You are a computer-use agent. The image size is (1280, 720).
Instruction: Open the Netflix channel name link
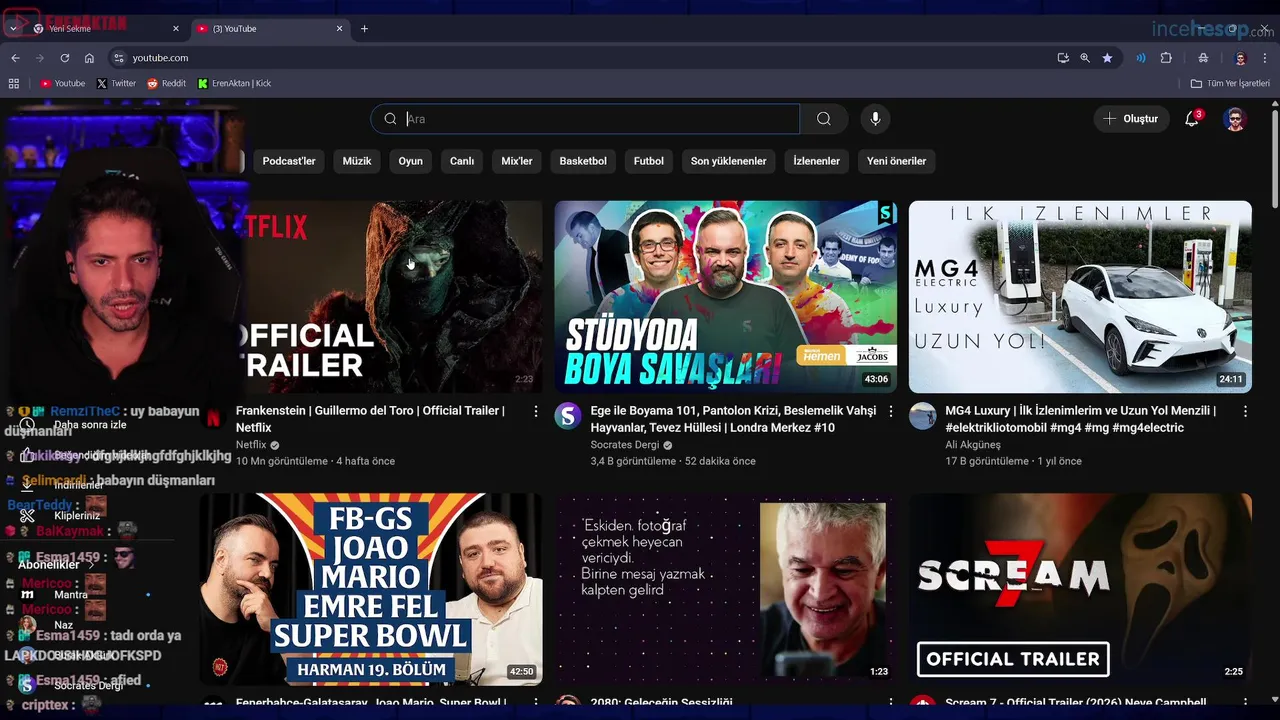pyautogui.click(x=251, y=445)
